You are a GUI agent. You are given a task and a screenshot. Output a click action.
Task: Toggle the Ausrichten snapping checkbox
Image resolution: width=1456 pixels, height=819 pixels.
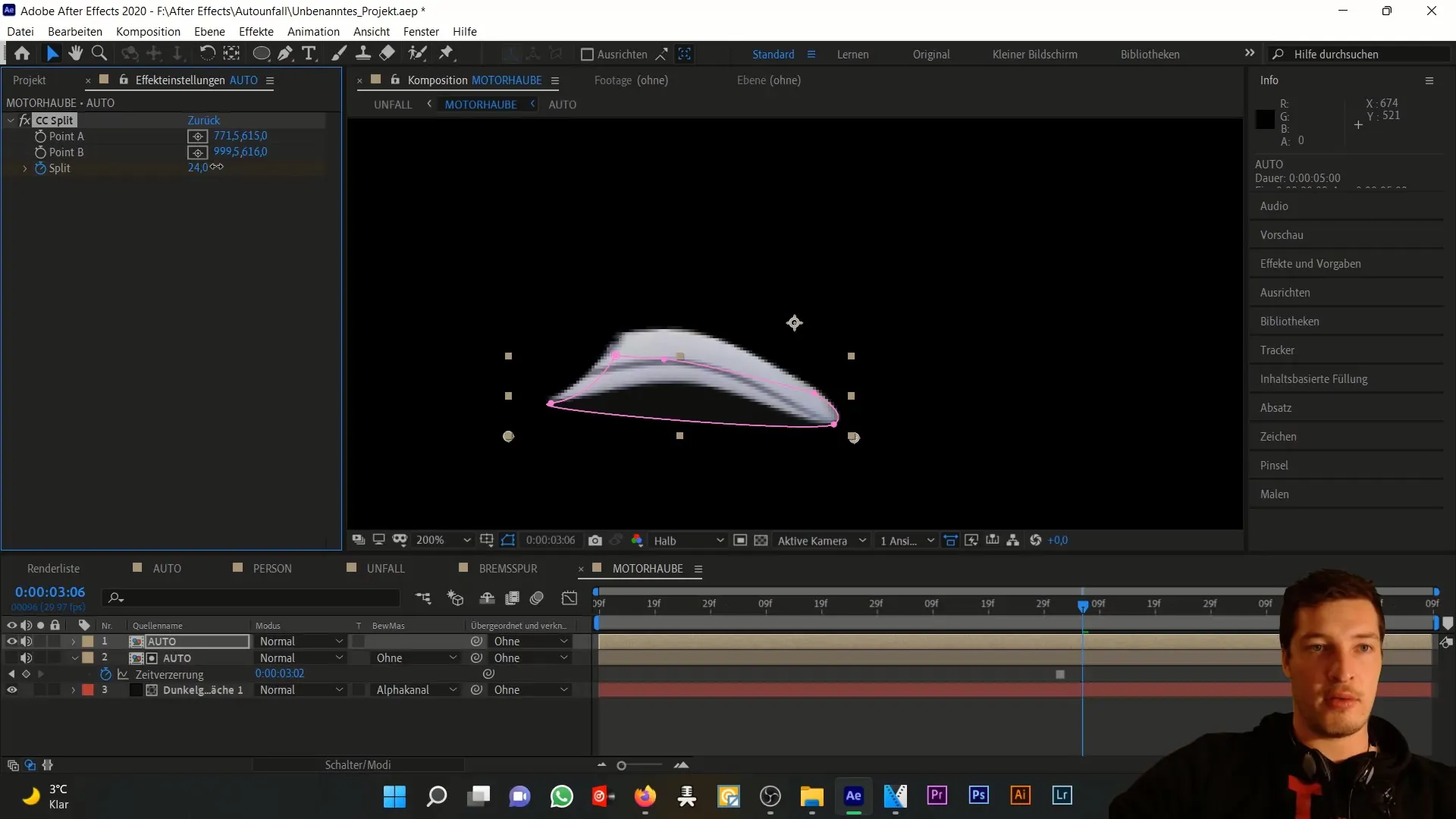pos(587,55)
